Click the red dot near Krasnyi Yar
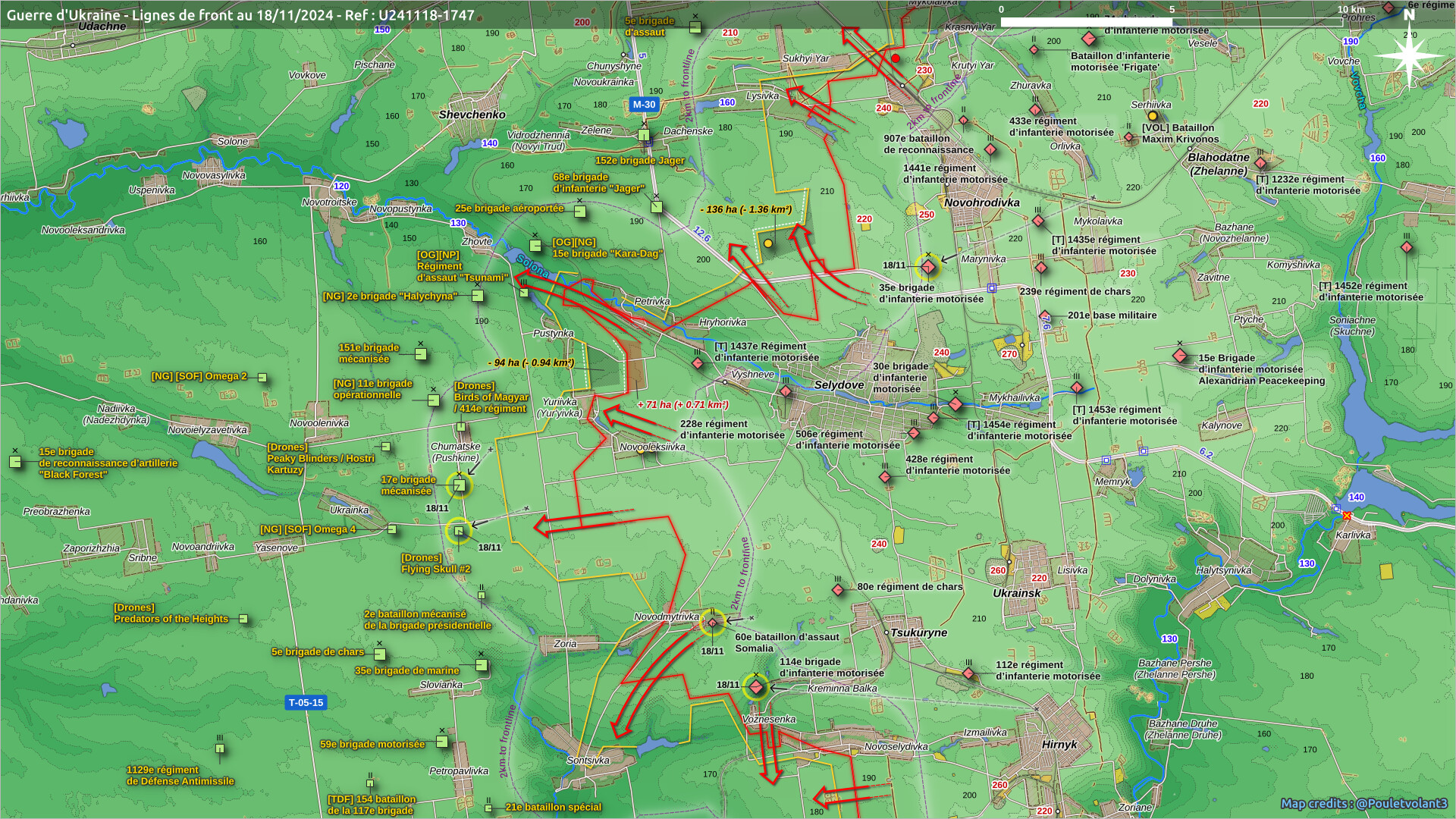The image size is (1456, 819). [896, 58]
